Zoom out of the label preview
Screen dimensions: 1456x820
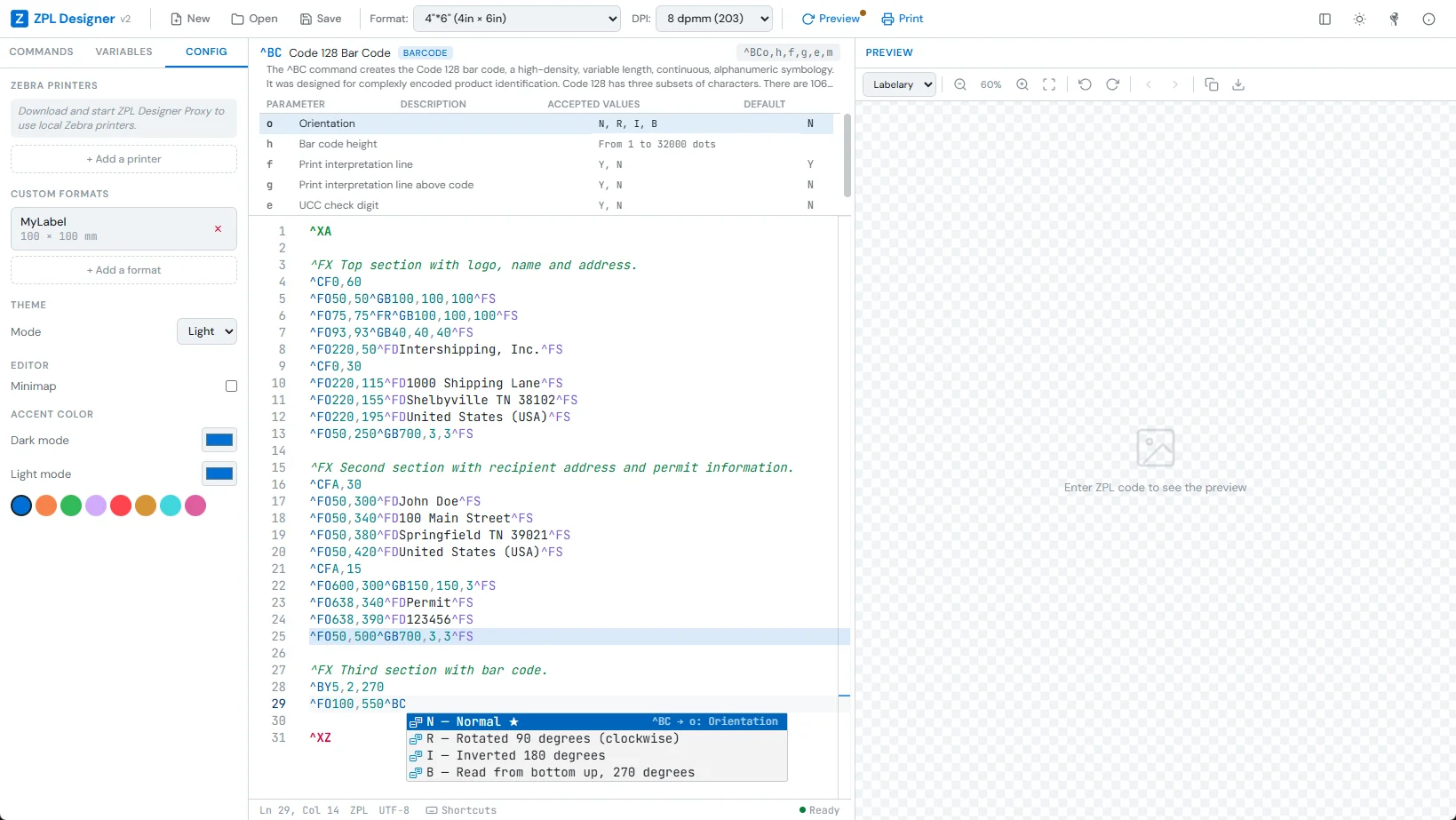click(x=960, y=84)
